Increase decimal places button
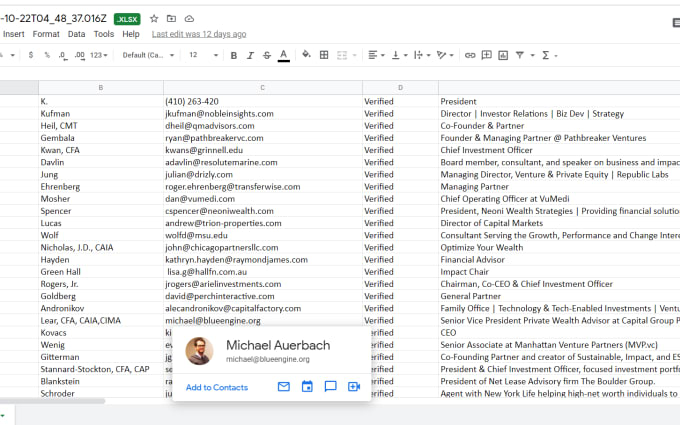This screenshot has width=680, height=425. click(x=80, y=55)
